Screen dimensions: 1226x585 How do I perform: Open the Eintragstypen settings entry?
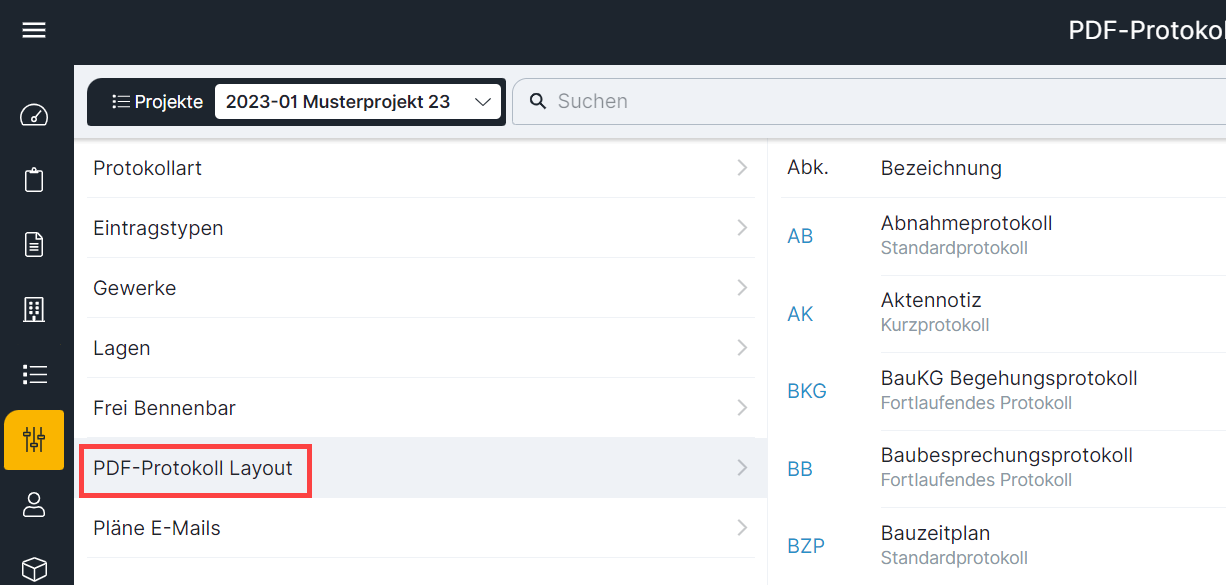tap(421, 228)
